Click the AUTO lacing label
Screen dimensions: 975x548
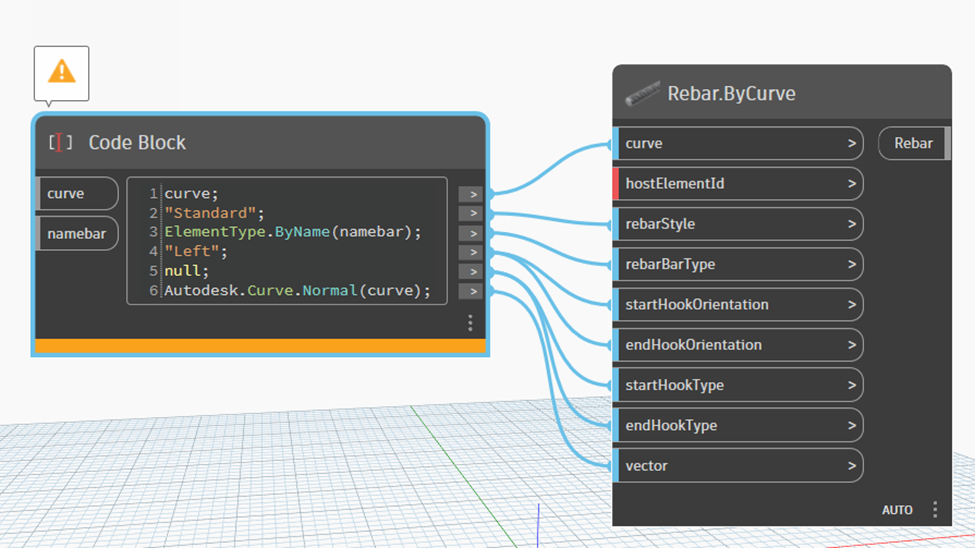[x=897, y=510]
